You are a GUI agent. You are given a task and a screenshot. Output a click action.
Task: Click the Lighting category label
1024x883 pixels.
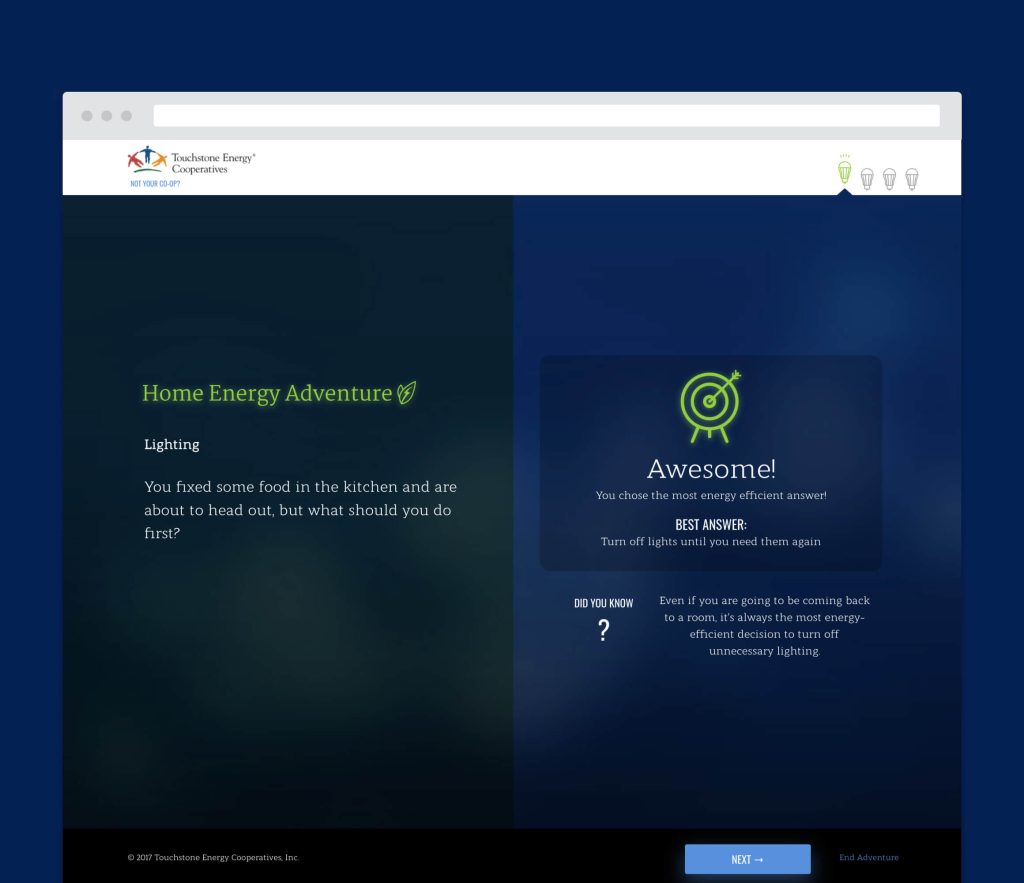(172, 444)
